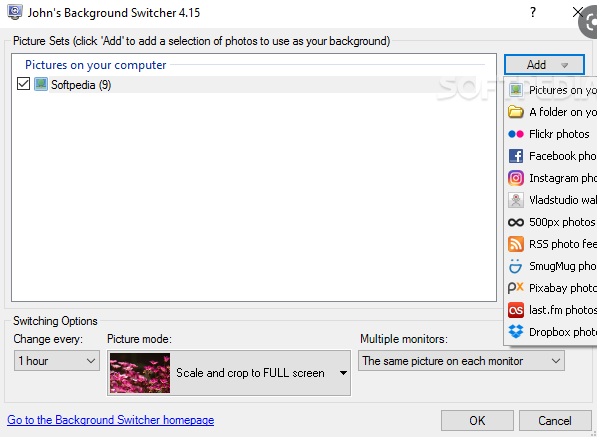Select the Facebook photos icon
597x437 pixels.
516,156
